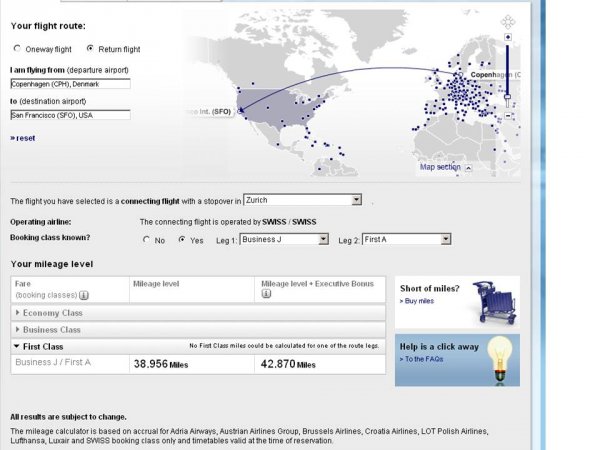Click the luggage trolley image
Screen dimensions: 600x450
(495, 302)
